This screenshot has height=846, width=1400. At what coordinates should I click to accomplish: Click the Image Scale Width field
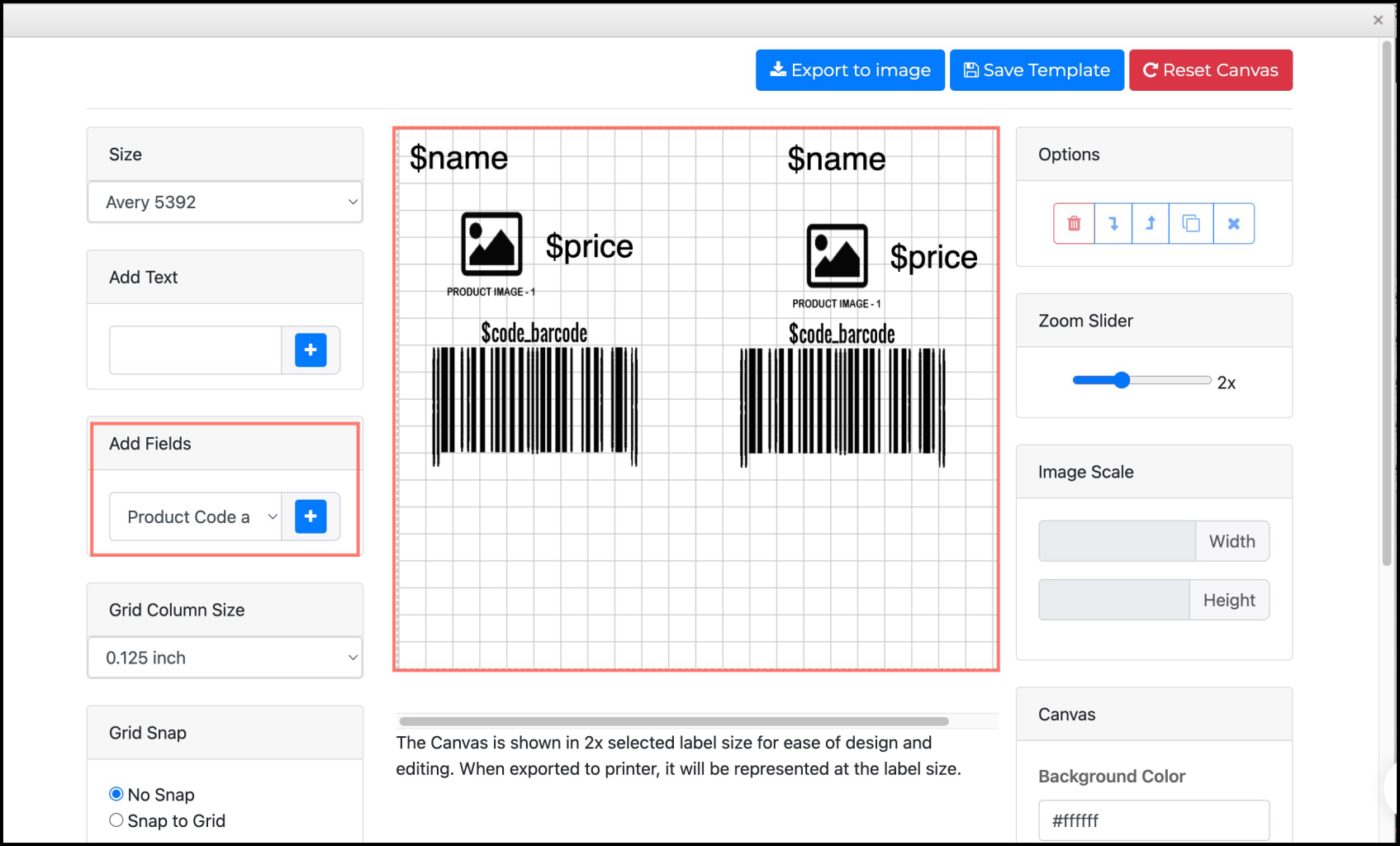[x=1117, y=541]
